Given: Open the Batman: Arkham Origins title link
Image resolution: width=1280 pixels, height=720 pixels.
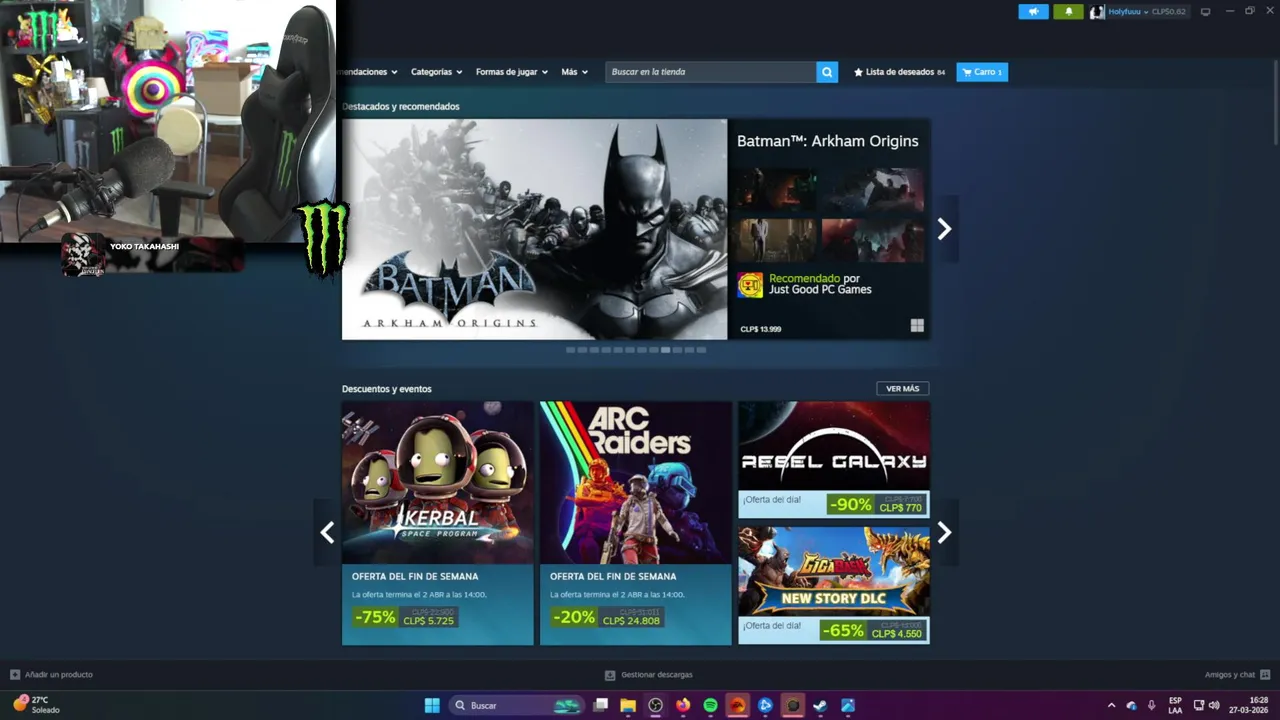Looking at the screenshot, I should point(828,141).
